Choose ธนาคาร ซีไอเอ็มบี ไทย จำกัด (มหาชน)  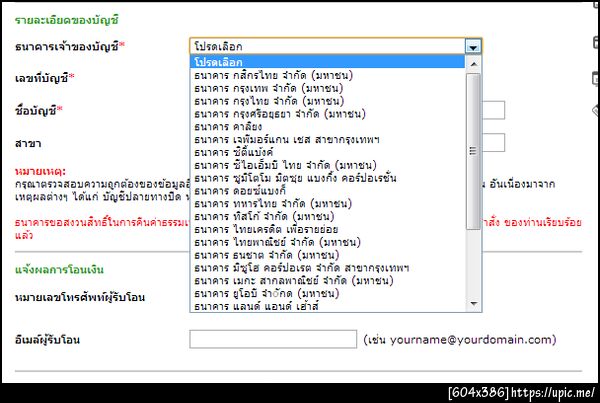(x=328, y=165)
